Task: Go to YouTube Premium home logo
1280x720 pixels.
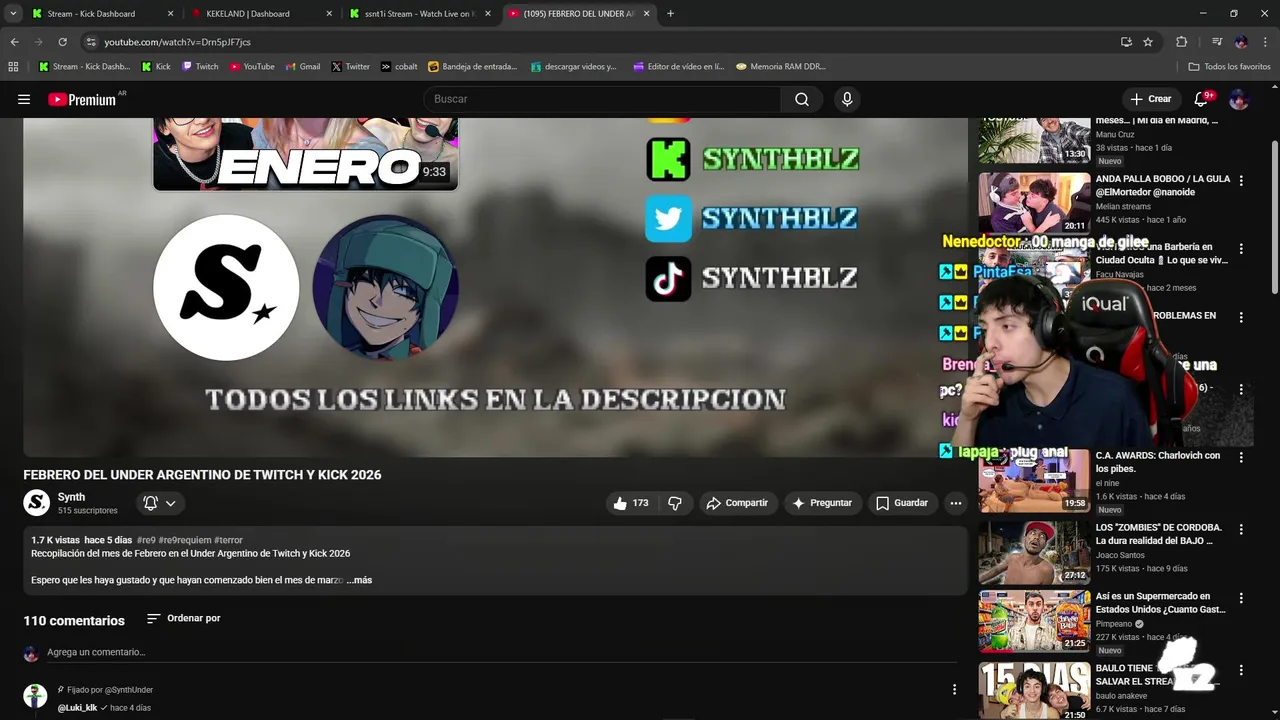Action: (82, 99)
